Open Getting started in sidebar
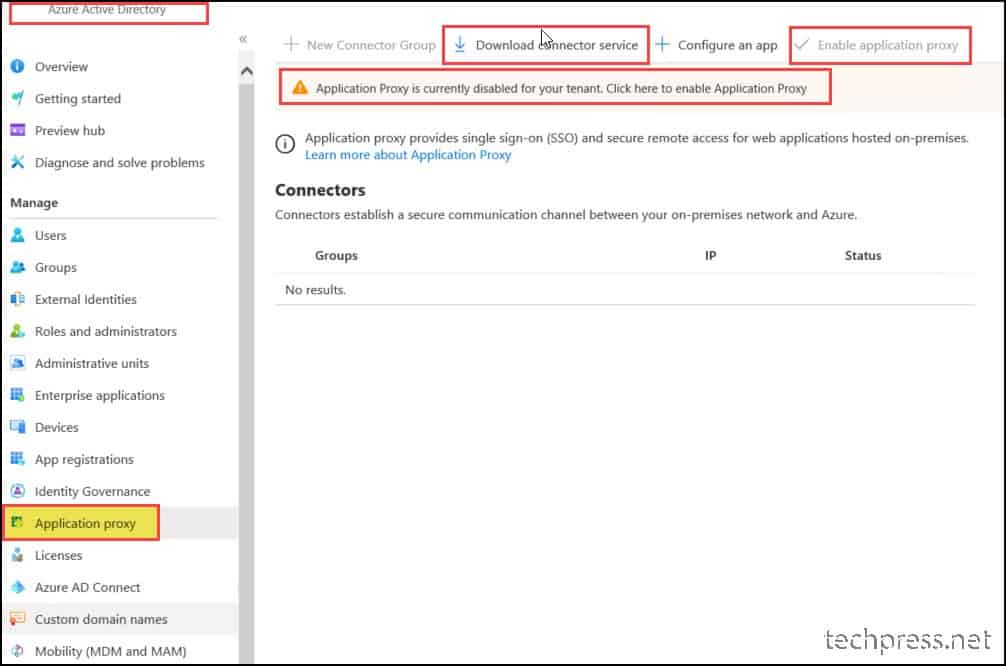This screenshot has width=1006, height=666. click(78, 99)
